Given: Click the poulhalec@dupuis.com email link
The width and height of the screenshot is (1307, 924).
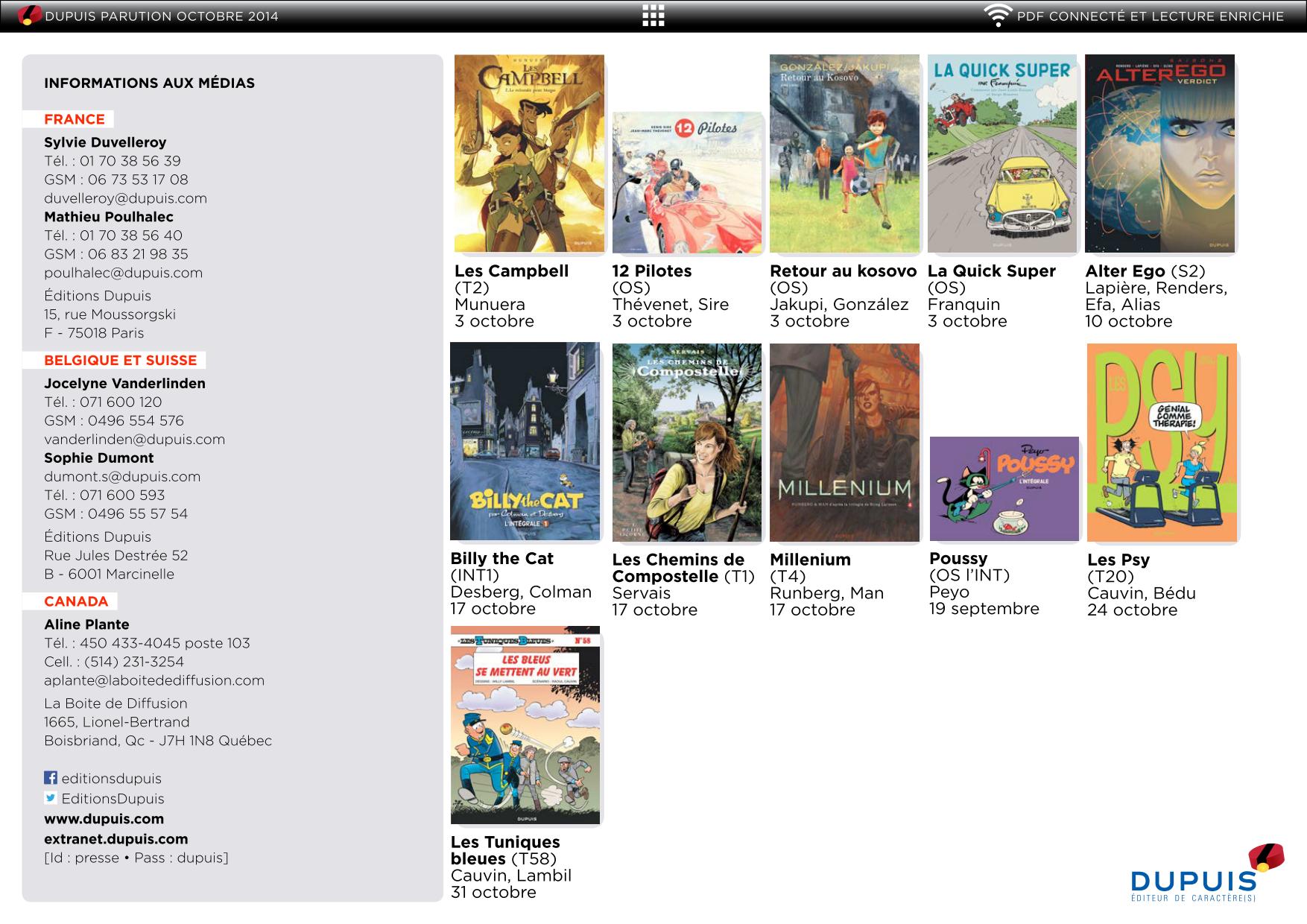Looking at the screenshot, I should pyautogui.click(x=123, y=273).
